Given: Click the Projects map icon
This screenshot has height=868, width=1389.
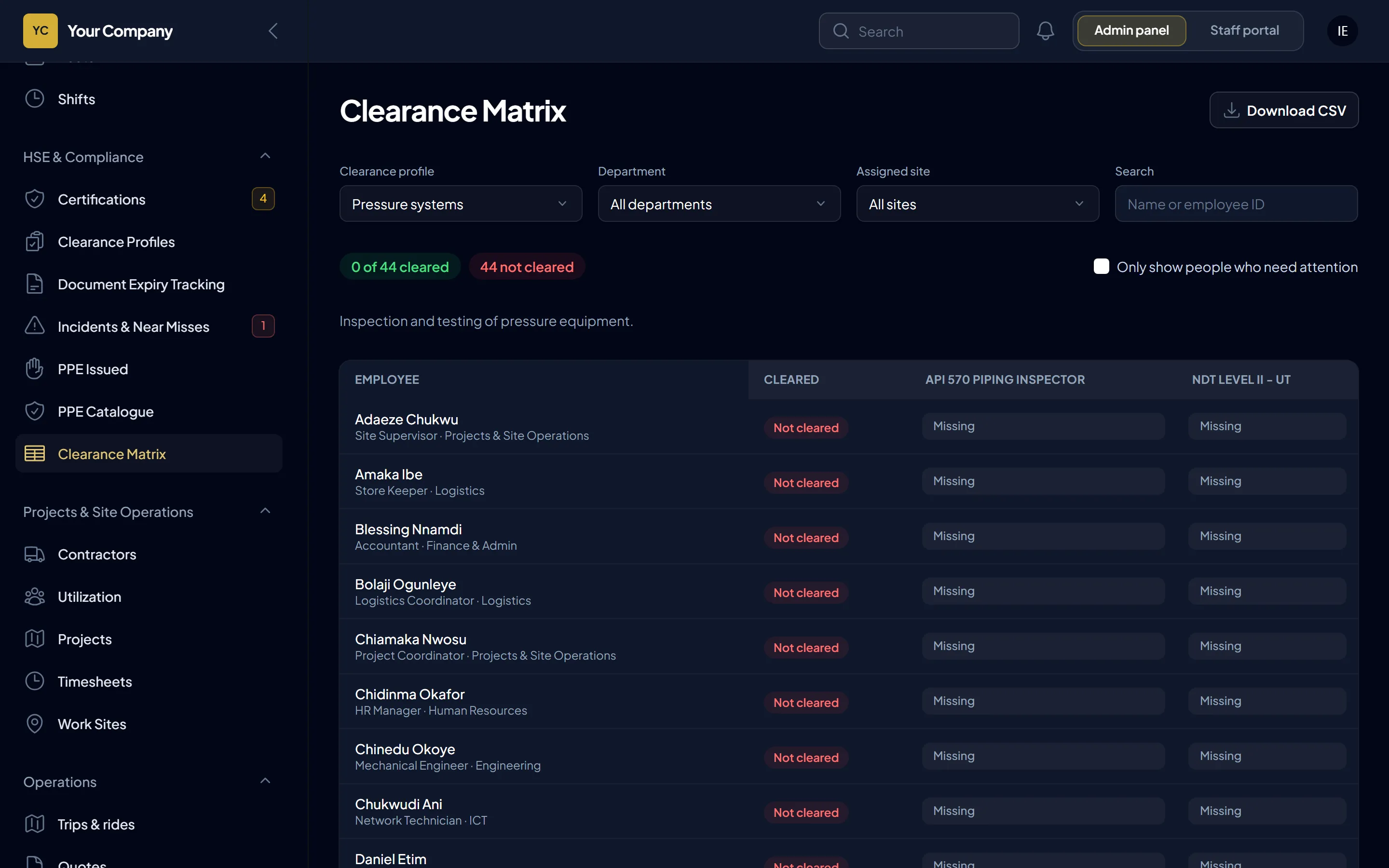Looking at the screenshot, I should pos(34,638).
